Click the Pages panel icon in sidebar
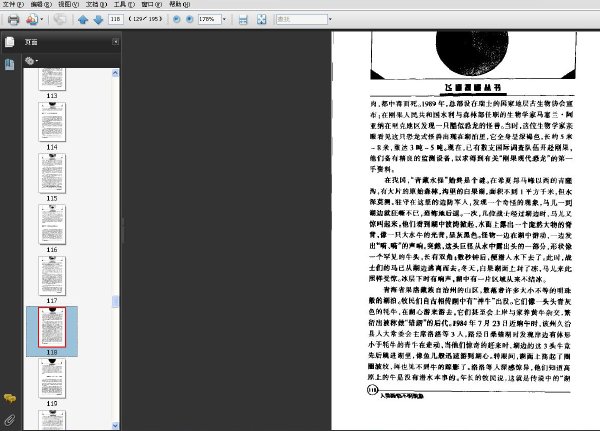 (x=10, y=42)
